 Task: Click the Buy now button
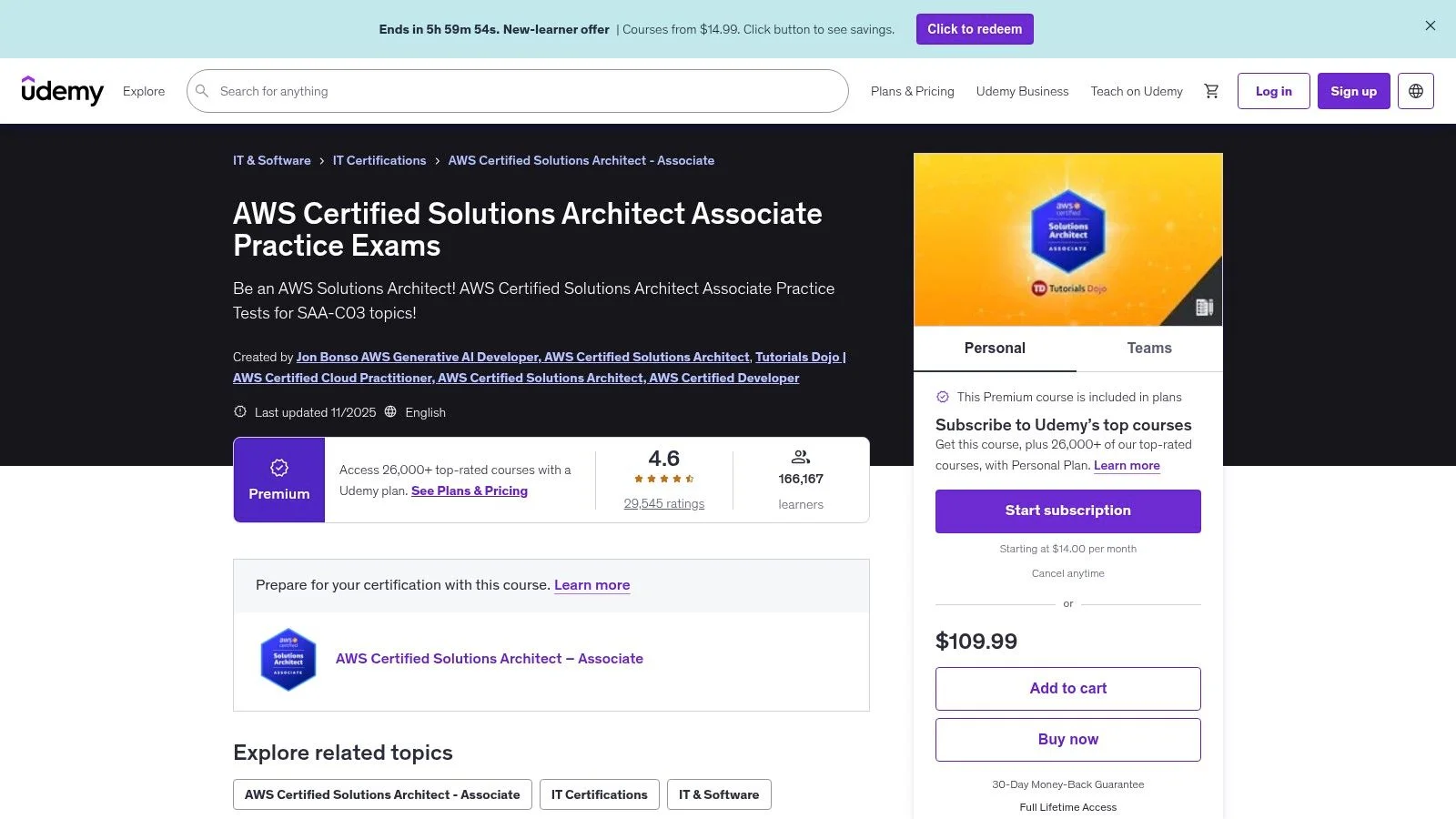tap(1068, 740)
